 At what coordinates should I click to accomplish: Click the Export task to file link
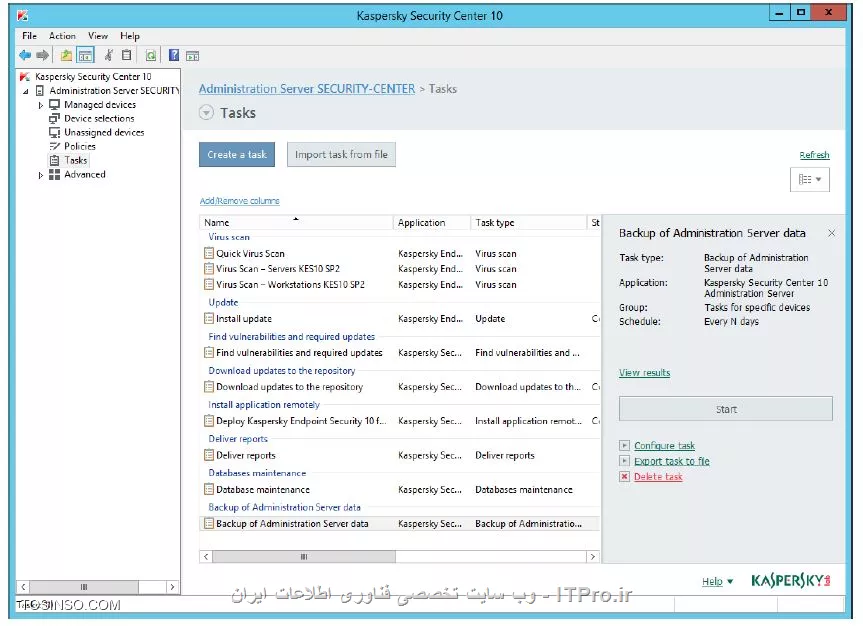[671, 461]
